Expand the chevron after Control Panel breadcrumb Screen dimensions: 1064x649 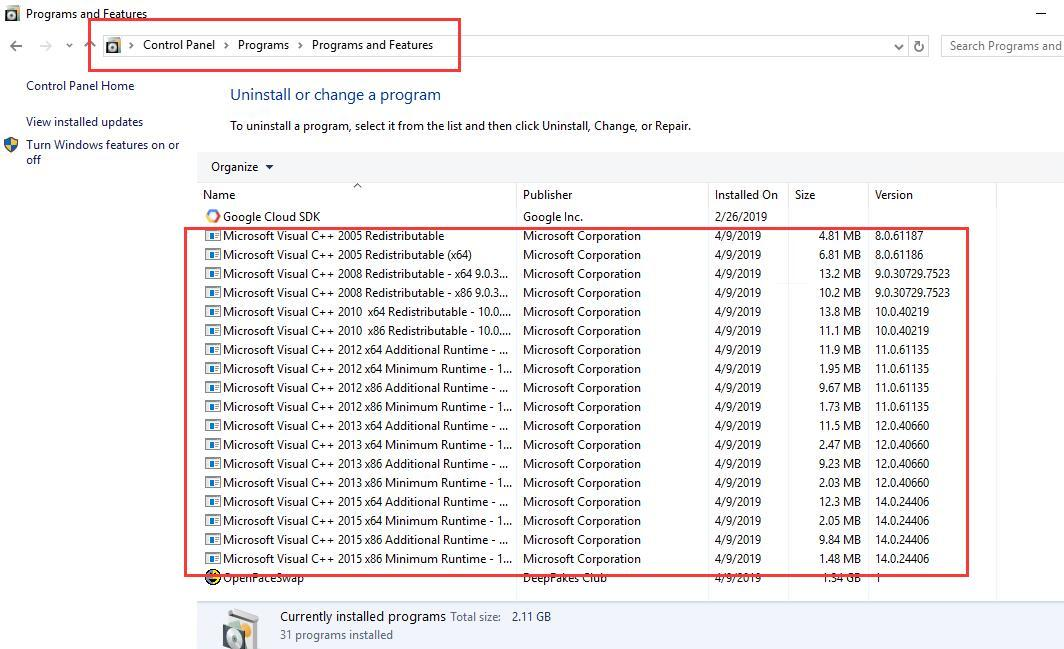[226, 45]
